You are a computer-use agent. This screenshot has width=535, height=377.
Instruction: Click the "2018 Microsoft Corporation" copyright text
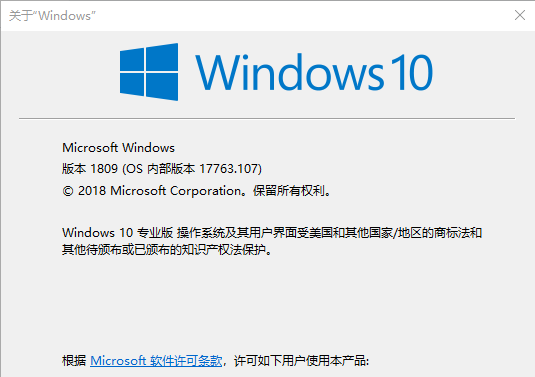click(160, 191)
